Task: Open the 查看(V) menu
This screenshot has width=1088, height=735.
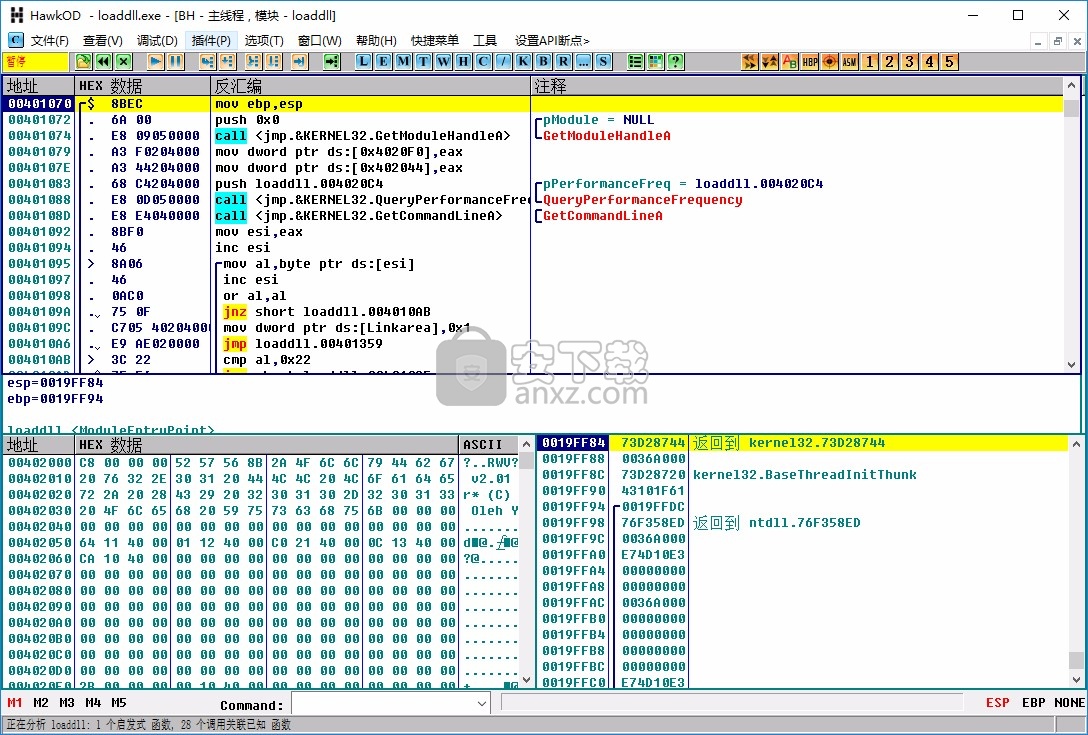Action: point(103,40)
